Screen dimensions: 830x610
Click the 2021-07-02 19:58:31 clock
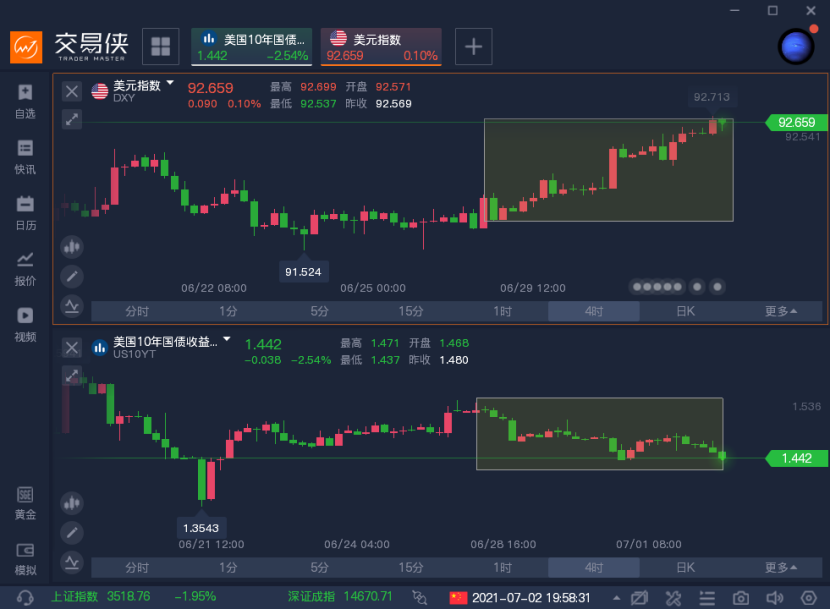[x=530, y=598]
